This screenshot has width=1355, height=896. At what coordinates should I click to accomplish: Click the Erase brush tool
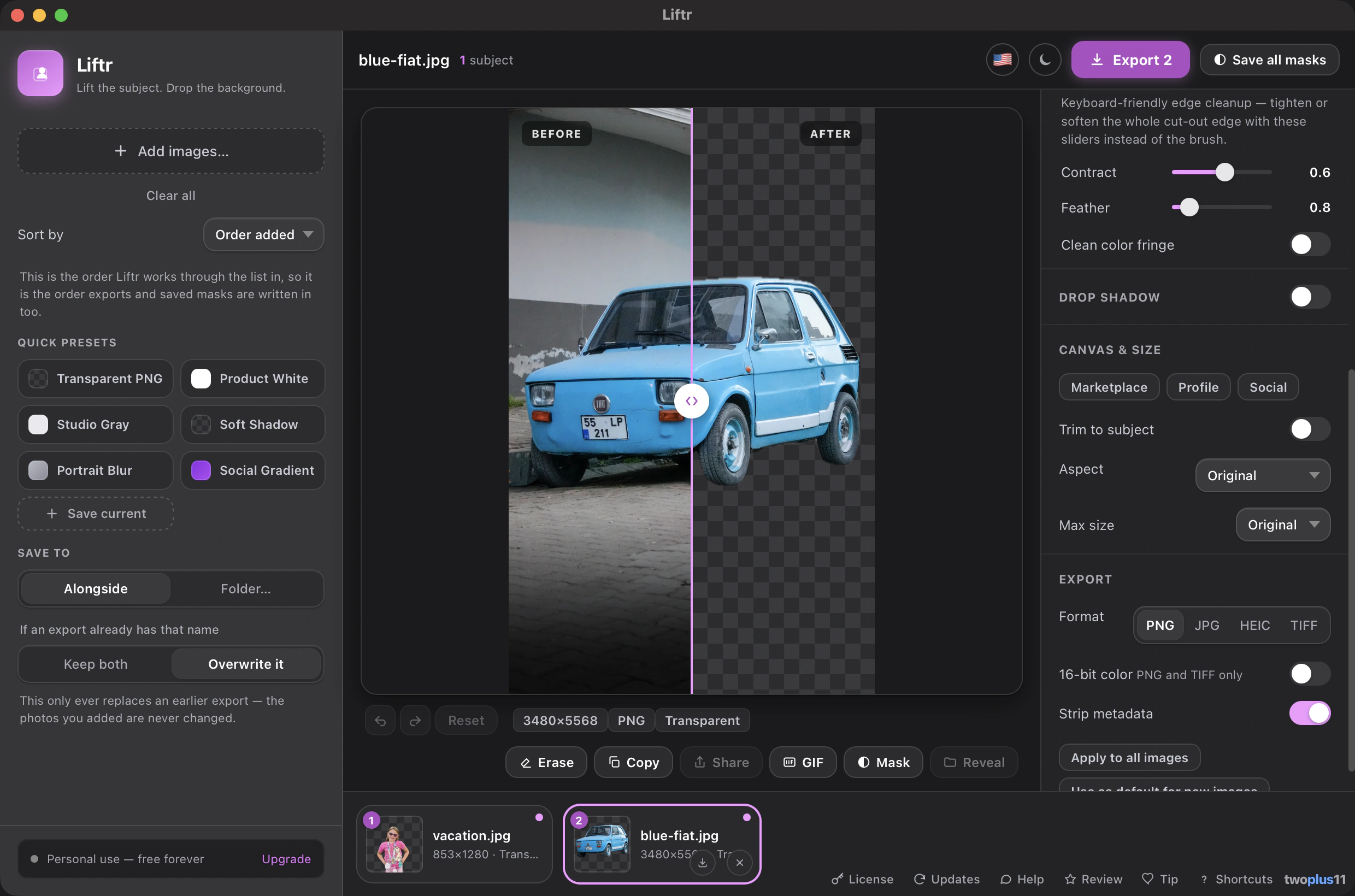pyautogui.click(x=546, y=762)
